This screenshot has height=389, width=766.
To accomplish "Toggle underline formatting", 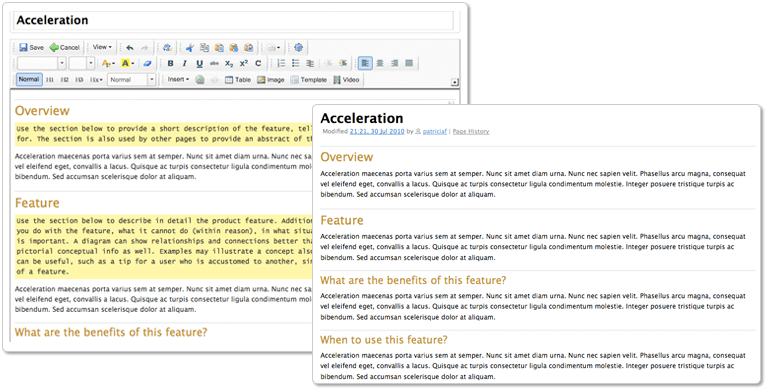I will [199, 63].
